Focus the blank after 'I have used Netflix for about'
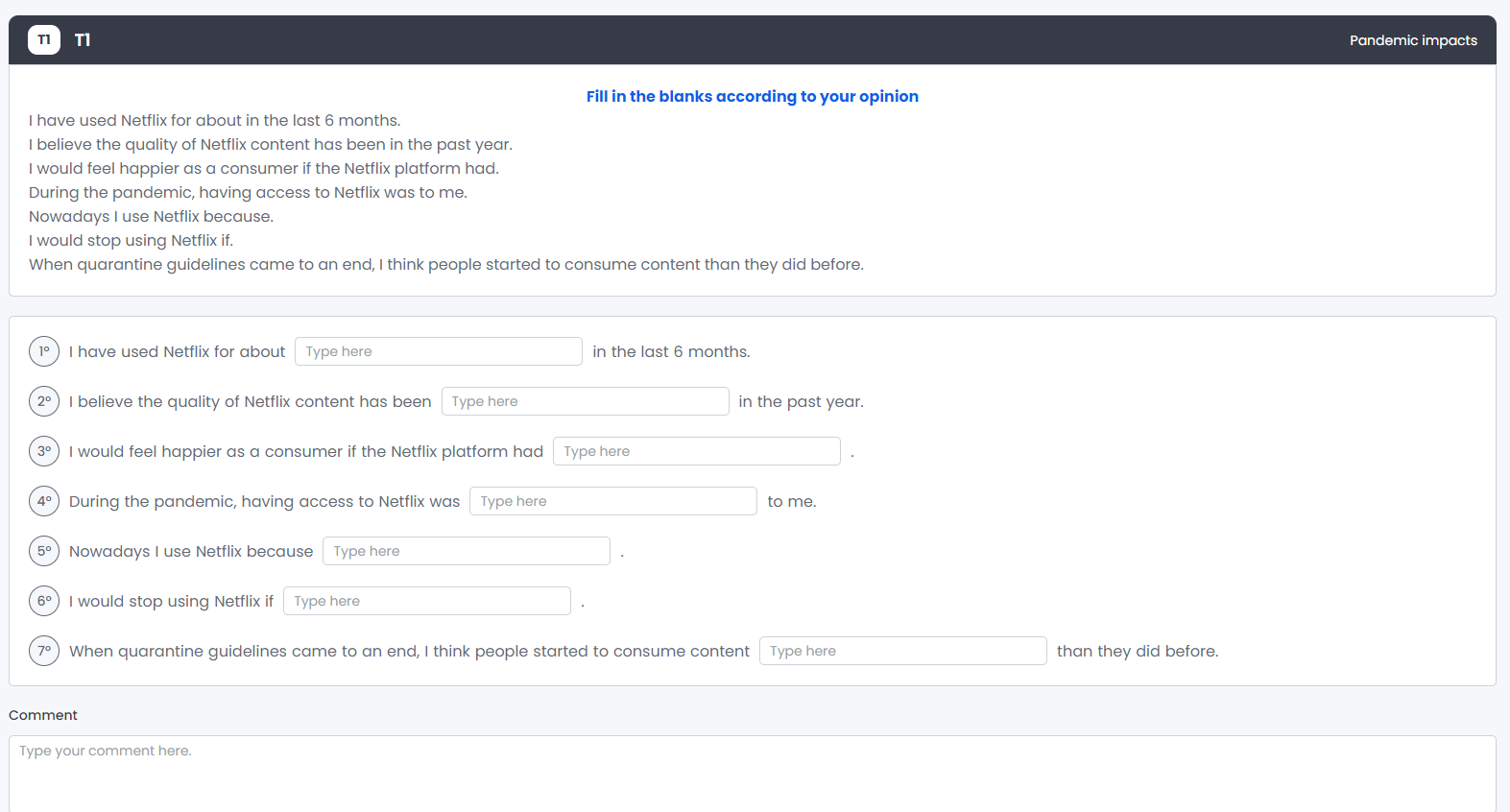Viewport: 1510px width, 812px height. (x=439, y=351)
